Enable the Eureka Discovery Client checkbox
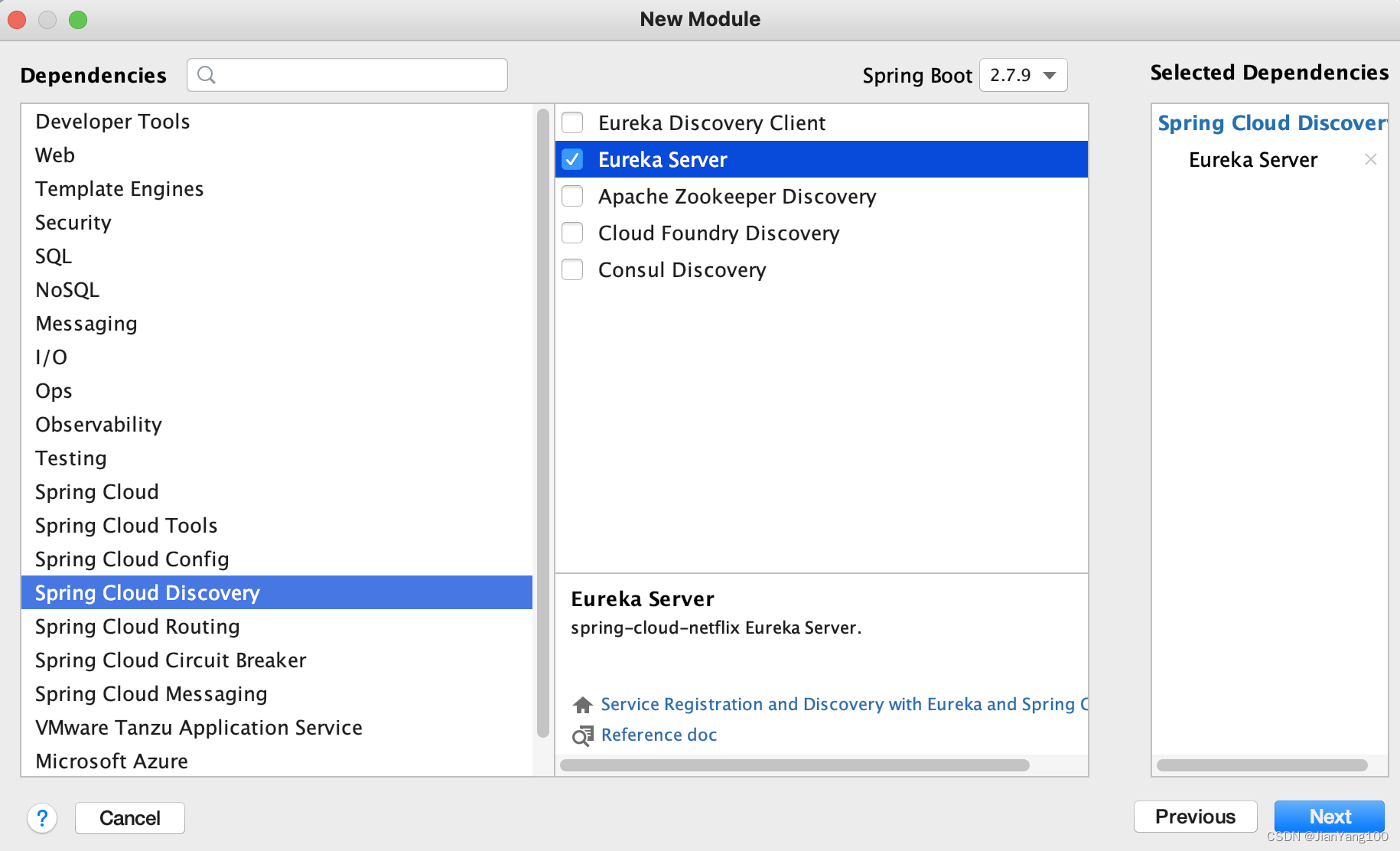Screen dimensions: 1400x851 pyautogui.click(x=572, y=122)
